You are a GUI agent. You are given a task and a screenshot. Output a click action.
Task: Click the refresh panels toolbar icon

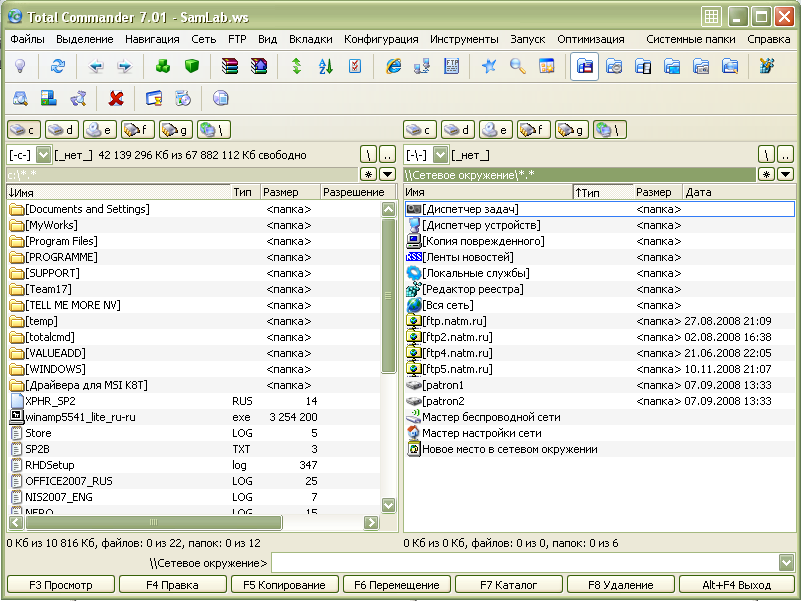point(58,66)
